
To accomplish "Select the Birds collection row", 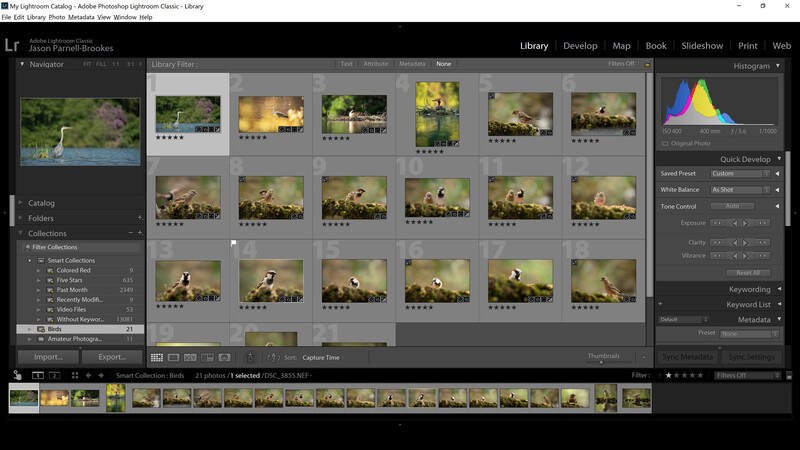I will coord(81,329).
